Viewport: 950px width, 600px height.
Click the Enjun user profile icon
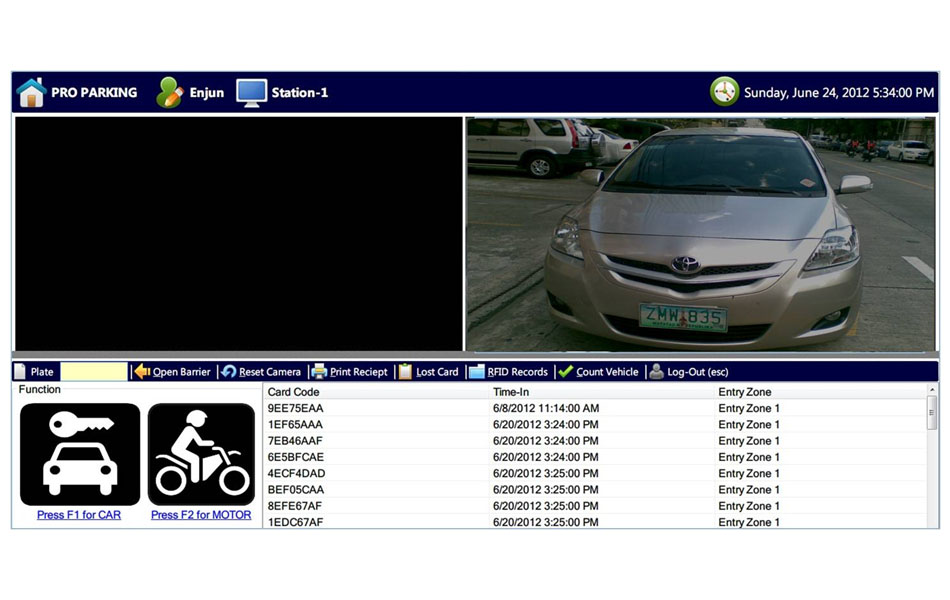tap(170, 93)
